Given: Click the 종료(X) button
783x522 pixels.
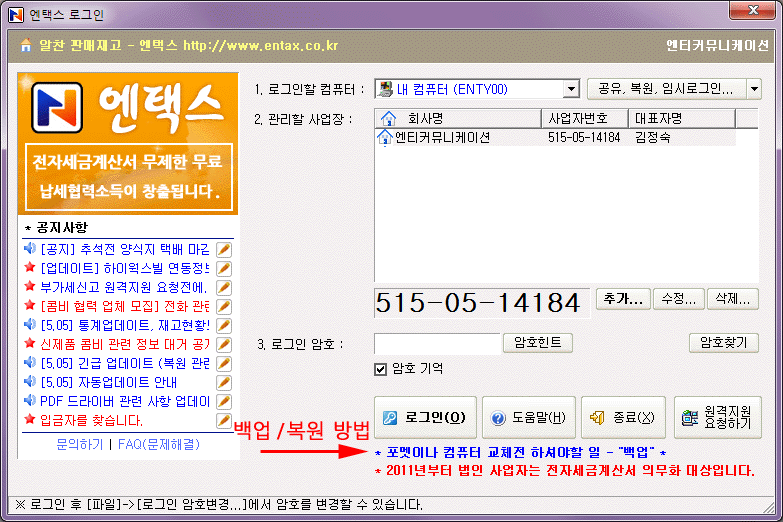Looking at the screenshot, I should coord(623,418).
